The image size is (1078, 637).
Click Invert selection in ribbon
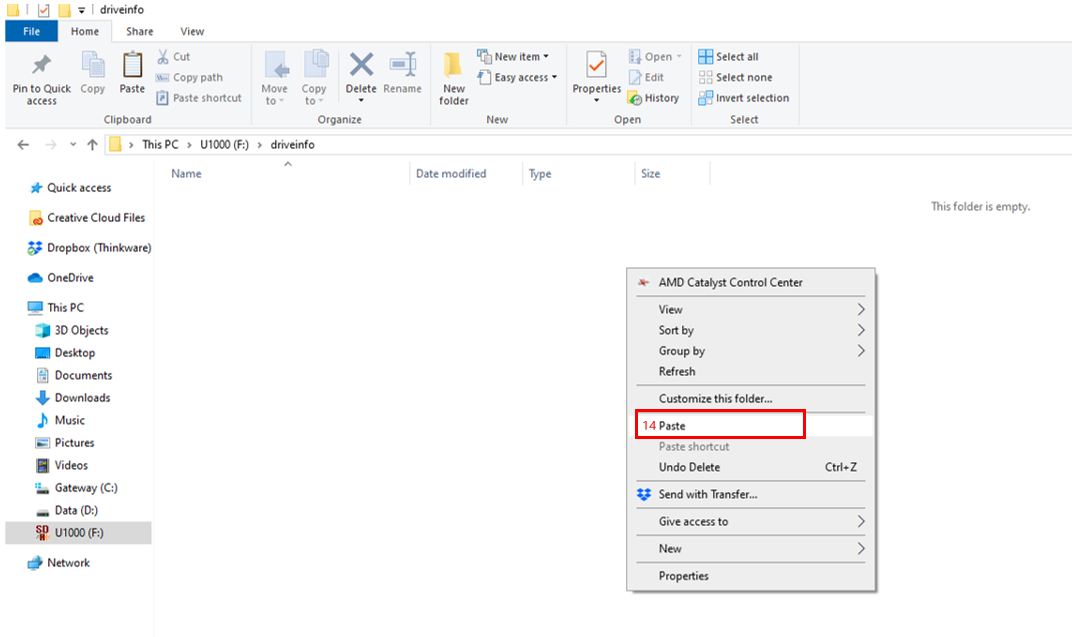[x=744, y=98]
